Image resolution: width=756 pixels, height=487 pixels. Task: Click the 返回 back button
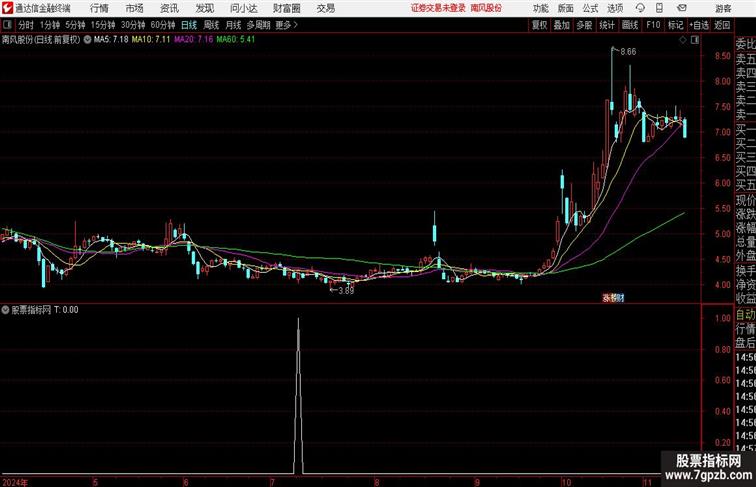coord(722,25)
